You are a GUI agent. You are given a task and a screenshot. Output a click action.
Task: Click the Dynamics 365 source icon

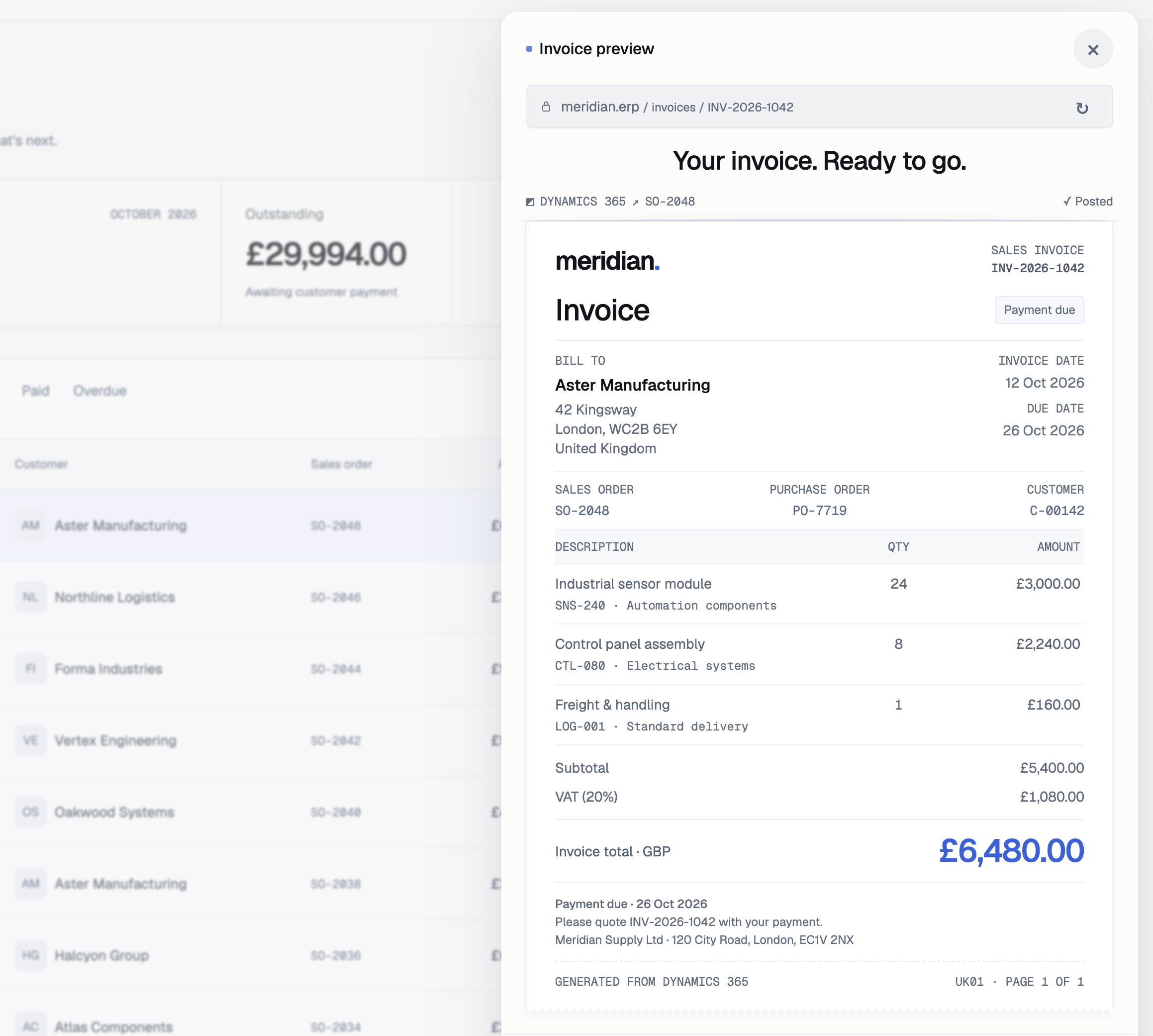tap(530, 202)
